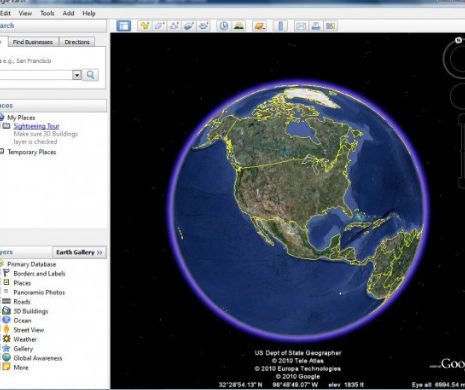The width and height of the screenshot is (465, 390).
Task: Click into the Fly To search field
Action: 36,75
